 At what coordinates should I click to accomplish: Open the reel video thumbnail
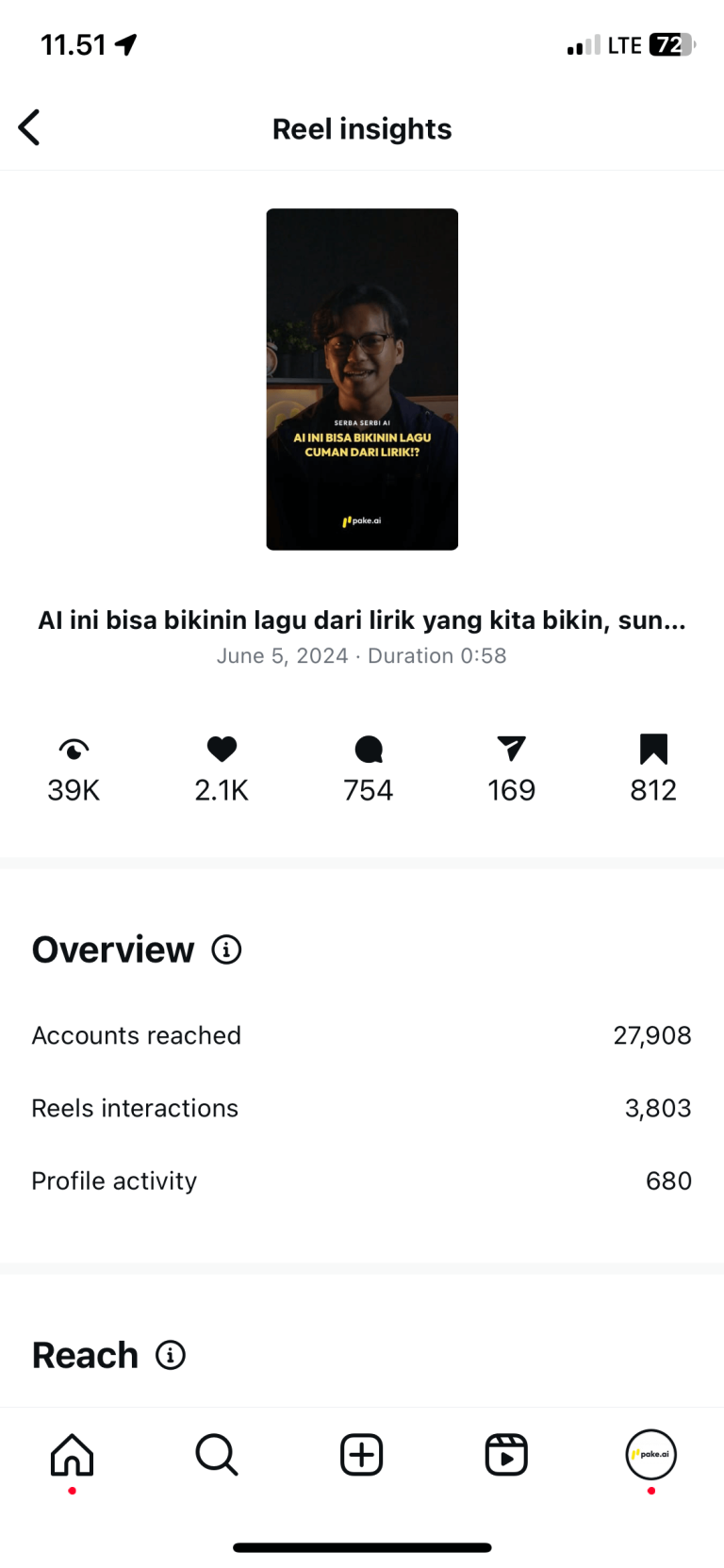362,379
